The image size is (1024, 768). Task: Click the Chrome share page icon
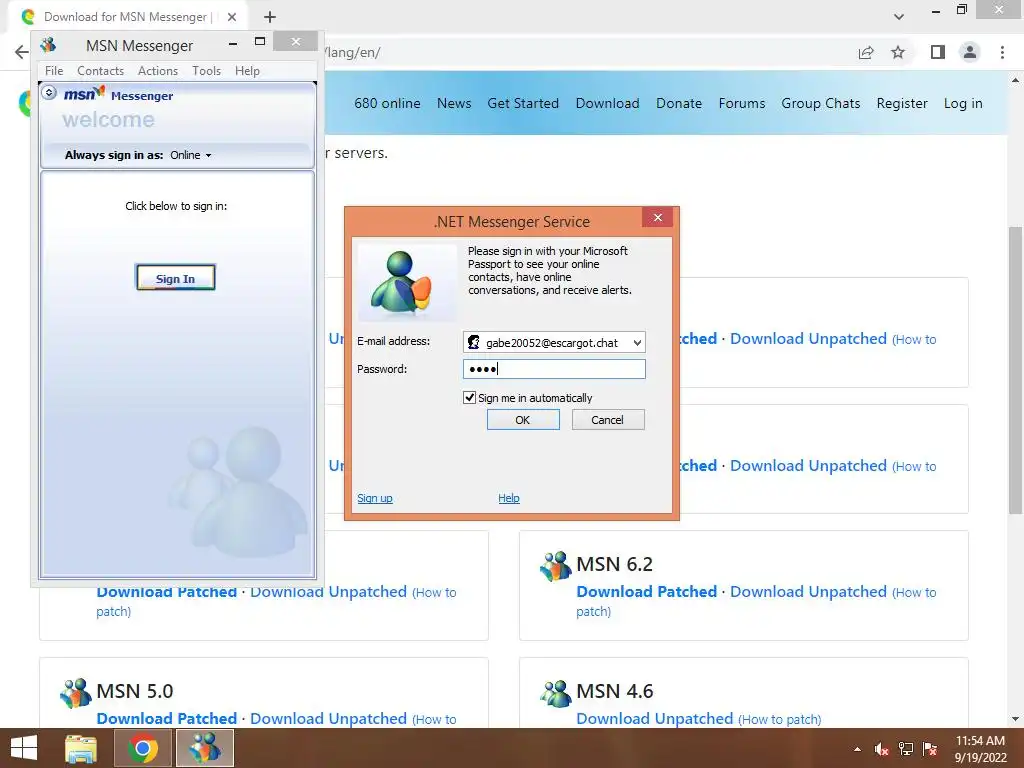click(x=866, y=53)
